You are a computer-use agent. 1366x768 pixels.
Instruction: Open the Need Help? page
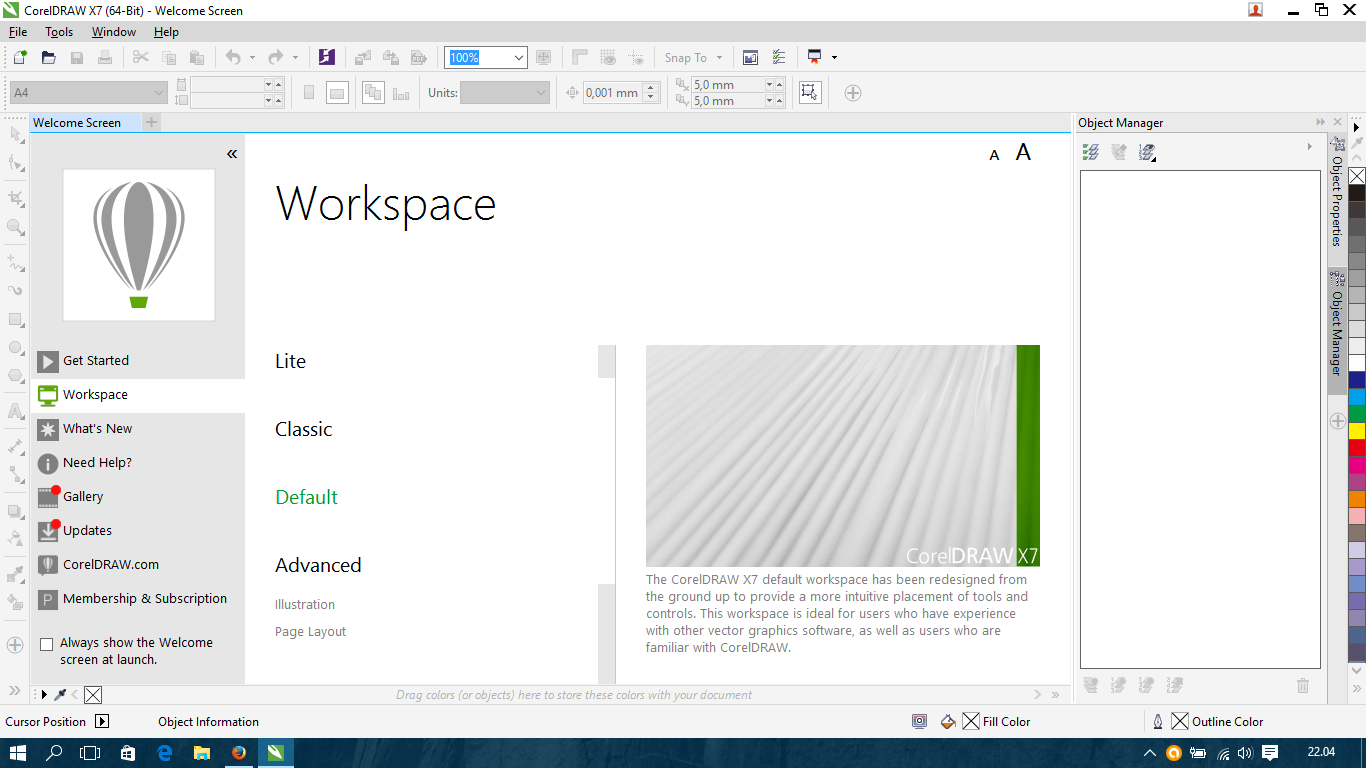97,463
